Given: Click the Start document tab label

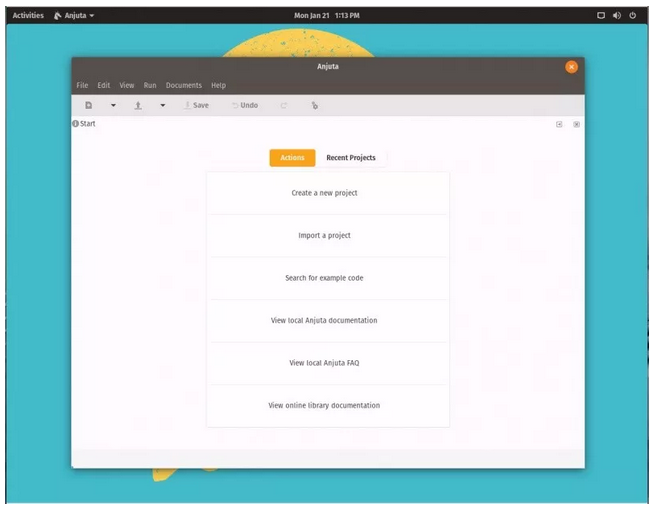Looking at the screenshot, I should click(88, 124).
